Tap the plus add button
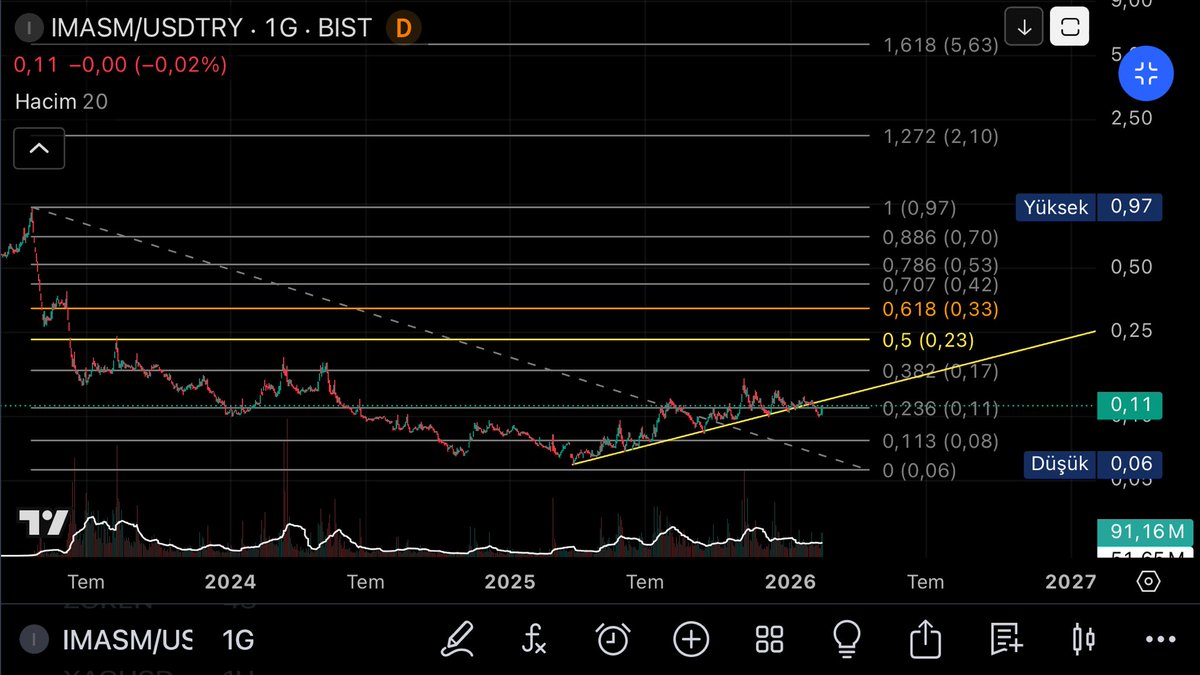This screenshot has width=1200, height=675. [x=691, y=638]
